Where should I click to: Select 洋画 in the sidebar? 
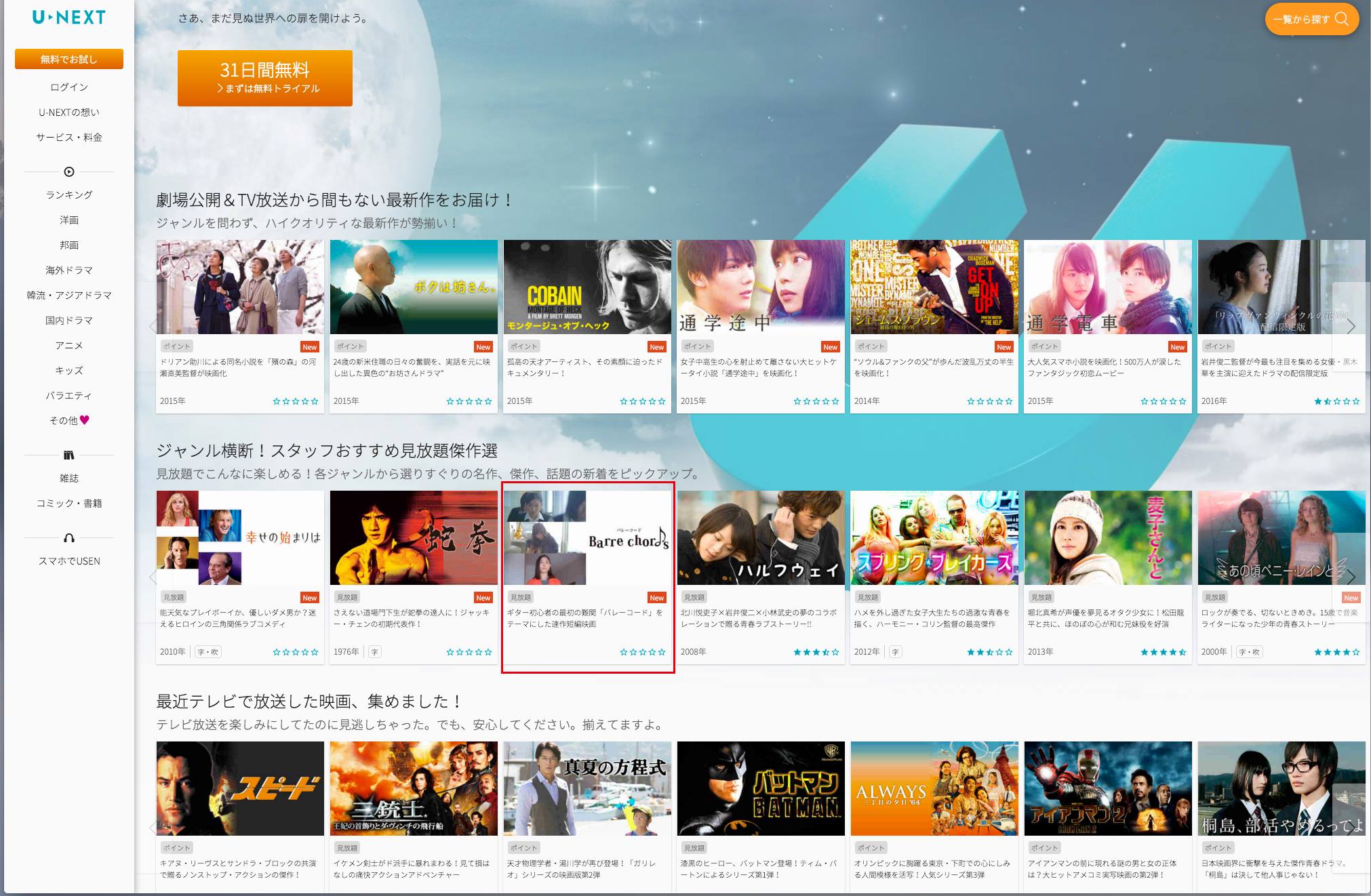[69, 220]
